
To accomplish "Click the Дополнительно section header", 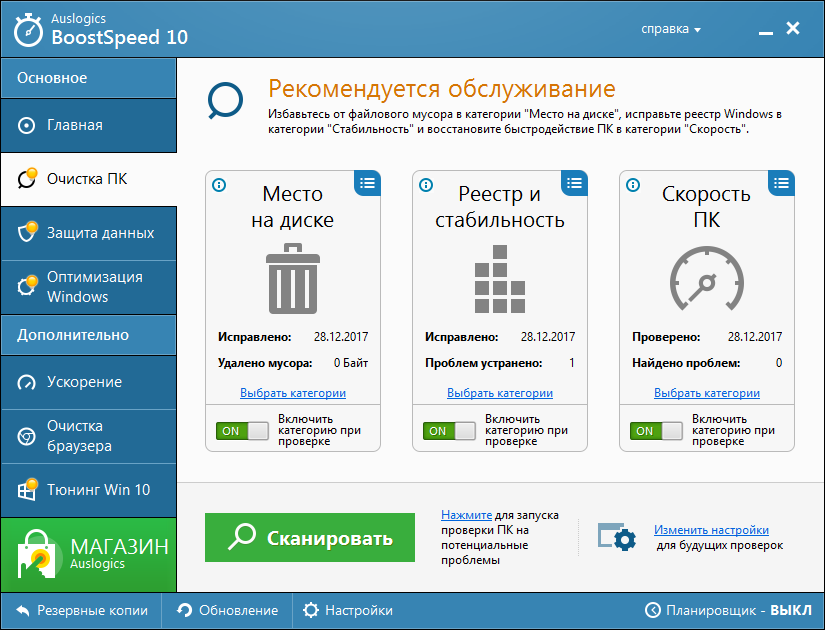I will click(88, 335).
